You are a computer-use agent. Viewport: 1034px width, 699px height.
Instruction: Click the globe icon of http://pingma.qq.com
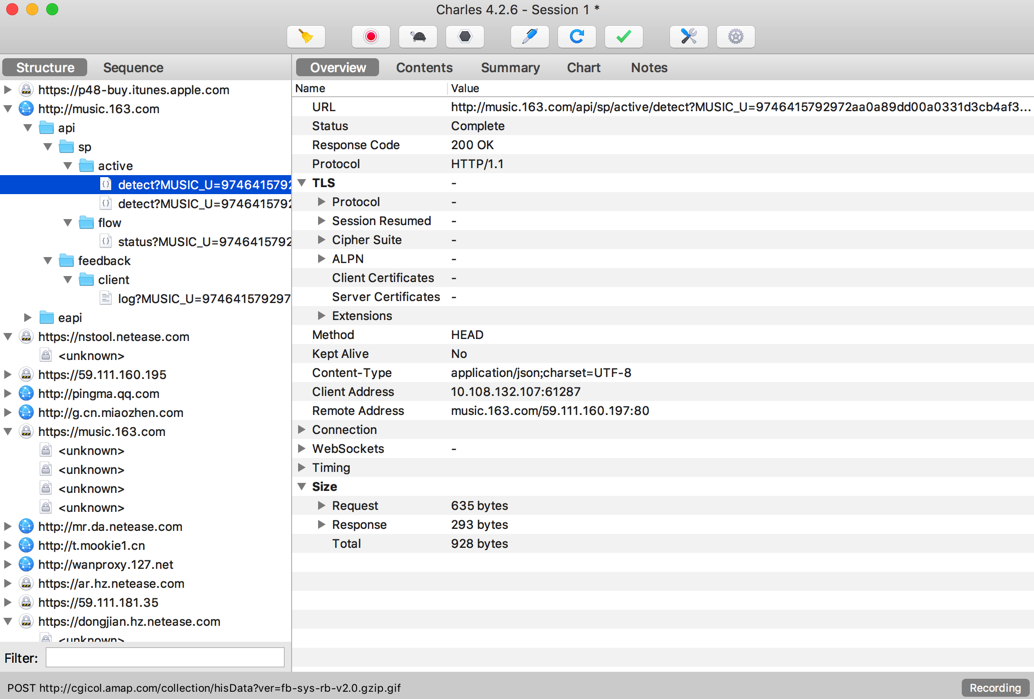26,394
